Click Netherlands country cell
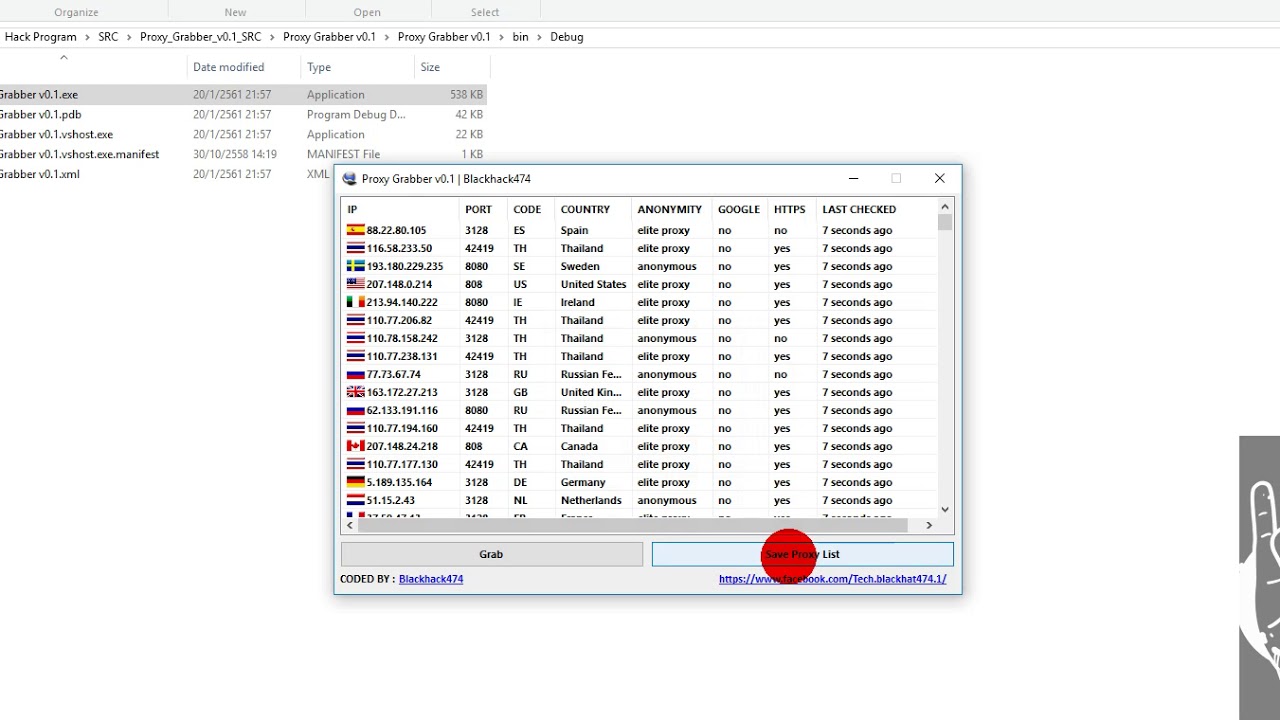Viewport: 1280px width, 720px height. pos(591,500)
